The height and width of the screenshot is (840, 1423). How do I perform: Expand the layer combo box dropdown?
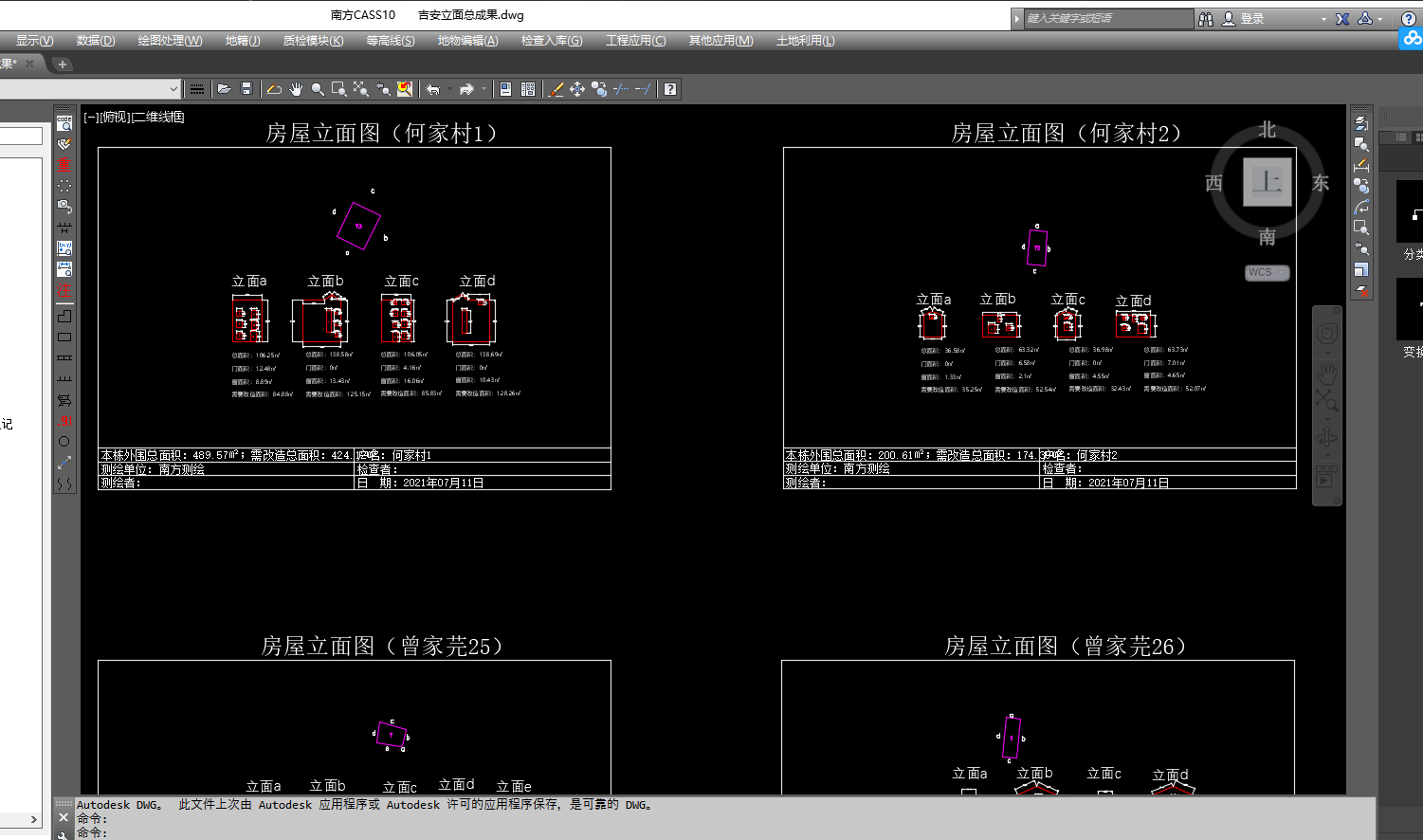pos(173,89)
